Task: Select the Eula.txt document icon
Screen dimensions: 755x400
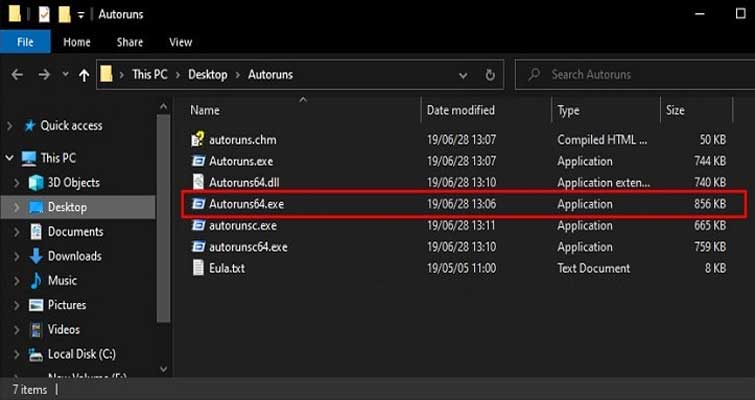Action: click(198, 268)
